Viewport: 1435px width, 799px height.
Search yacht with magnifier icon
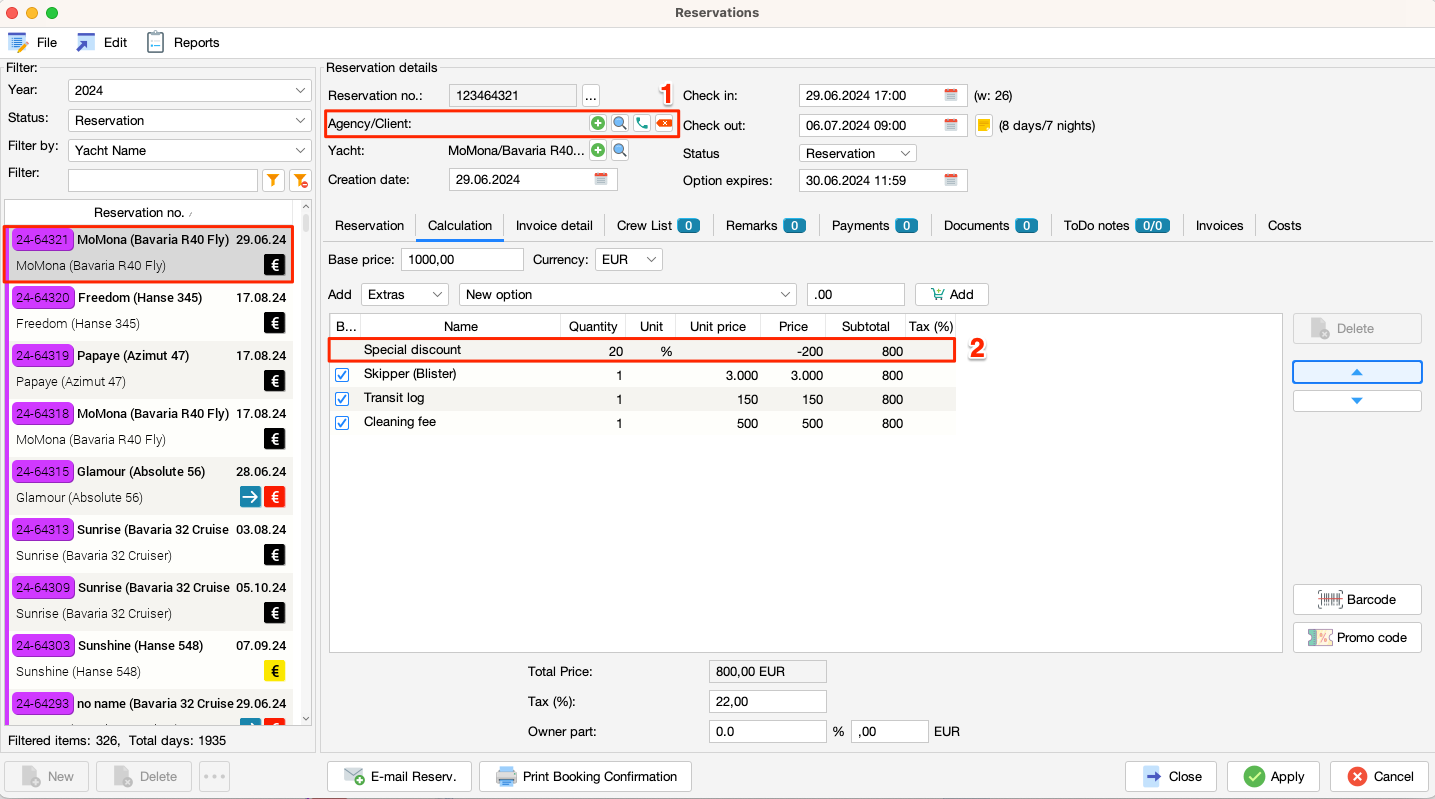[620, 151]
